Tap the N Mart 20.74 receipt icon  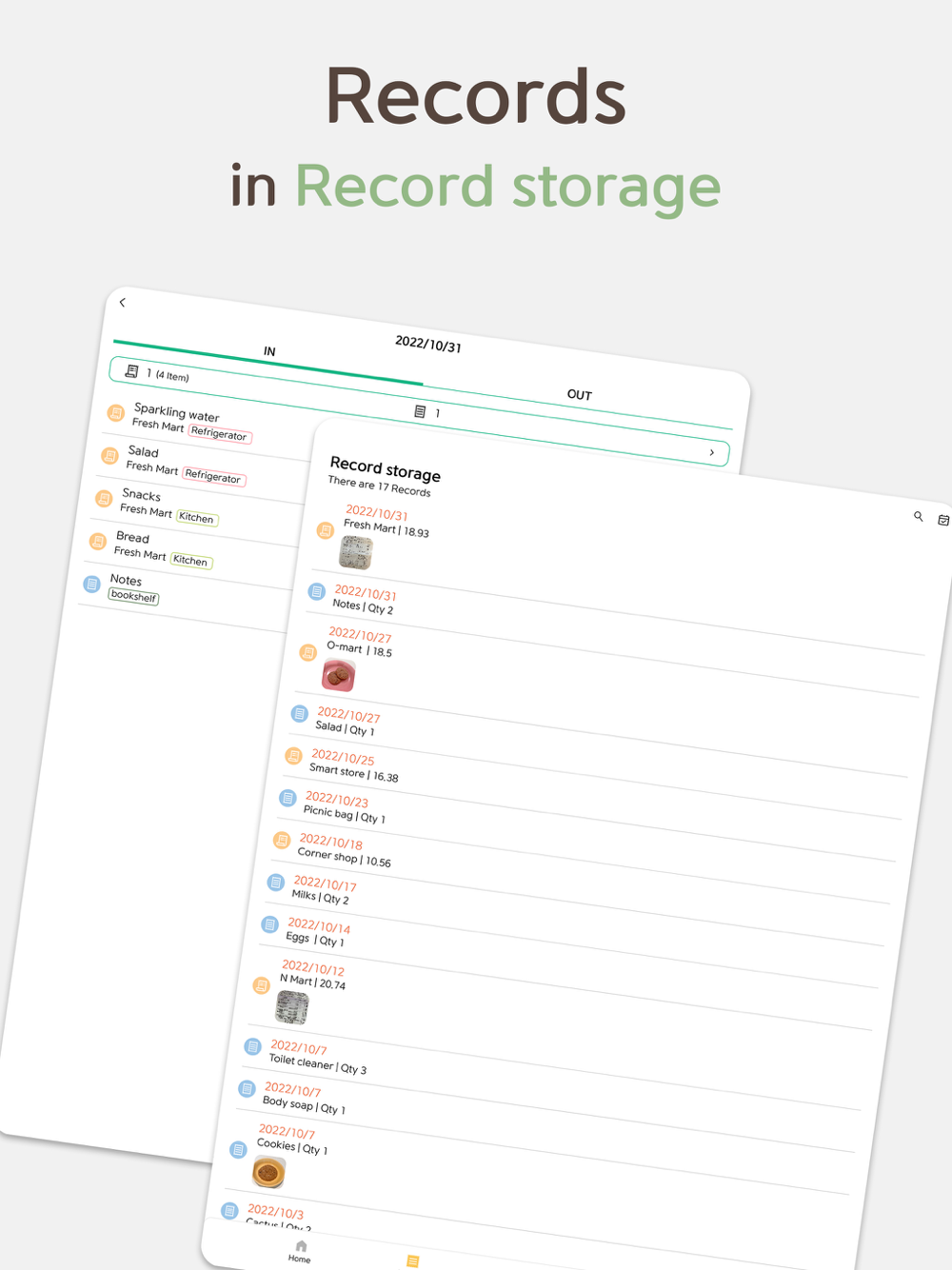tap(261, 985)
